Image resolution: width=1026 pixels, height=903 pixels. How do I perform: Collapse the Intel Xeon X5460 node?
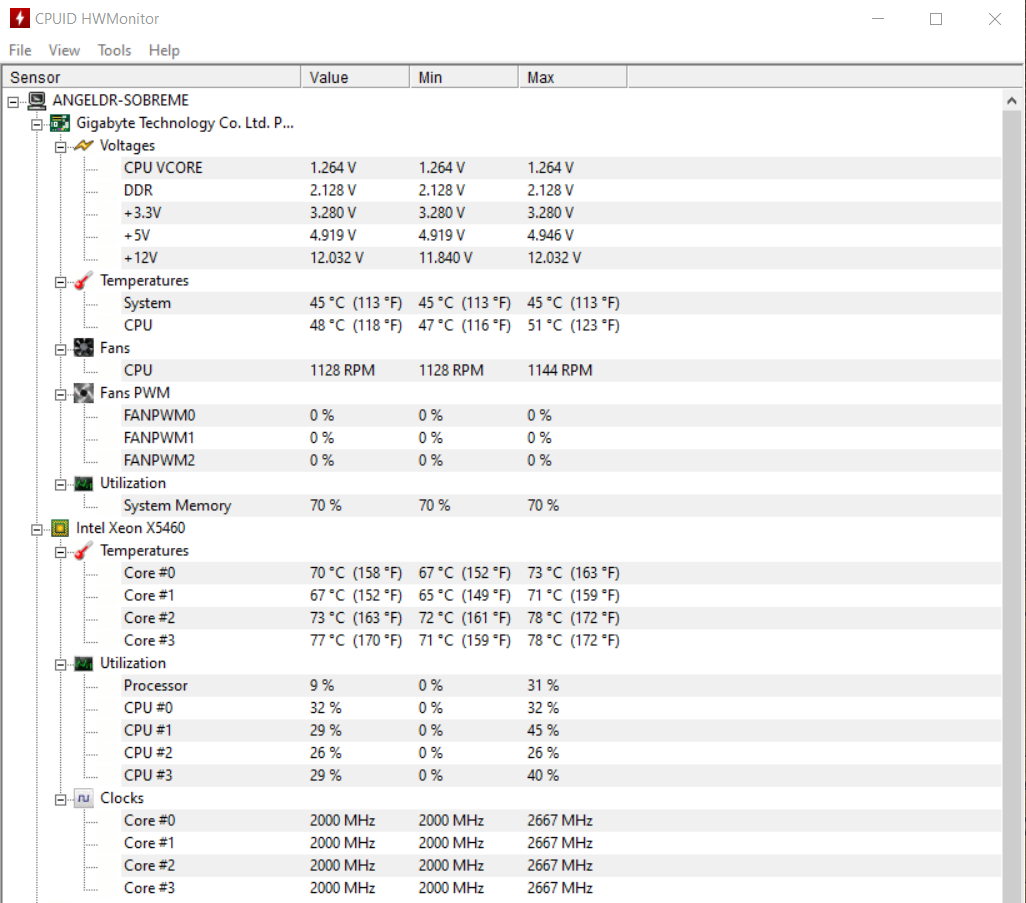37,530
